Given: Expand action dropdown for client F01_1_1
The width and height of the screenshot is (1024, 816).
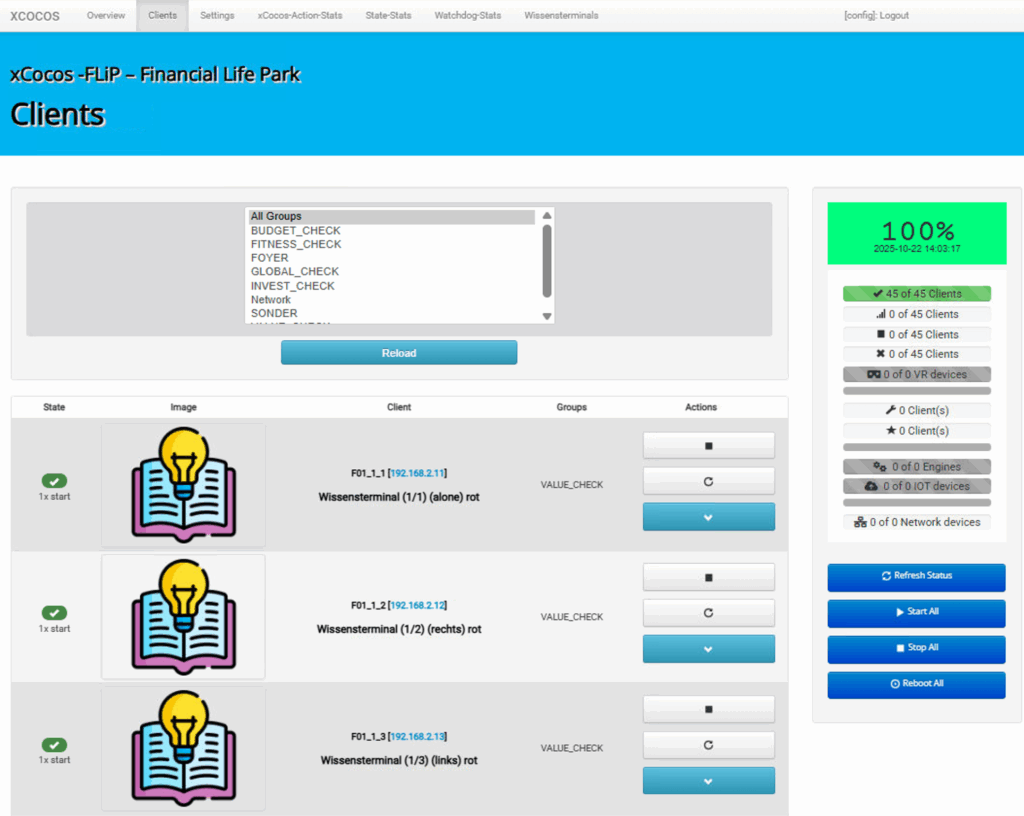Looking at the screenshot, I should 708,517.
